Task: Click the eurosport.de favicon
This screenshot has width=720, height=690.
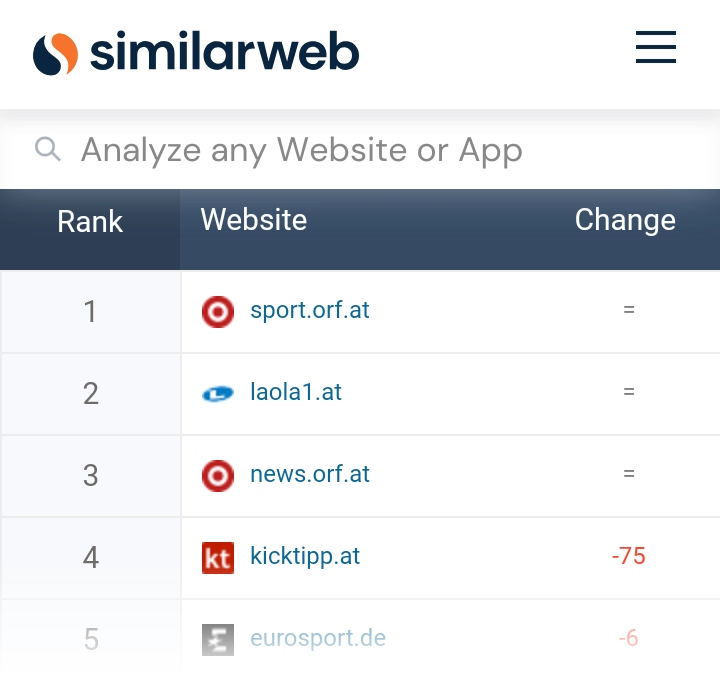Action: pyautogui.click(x=217, y=639)
